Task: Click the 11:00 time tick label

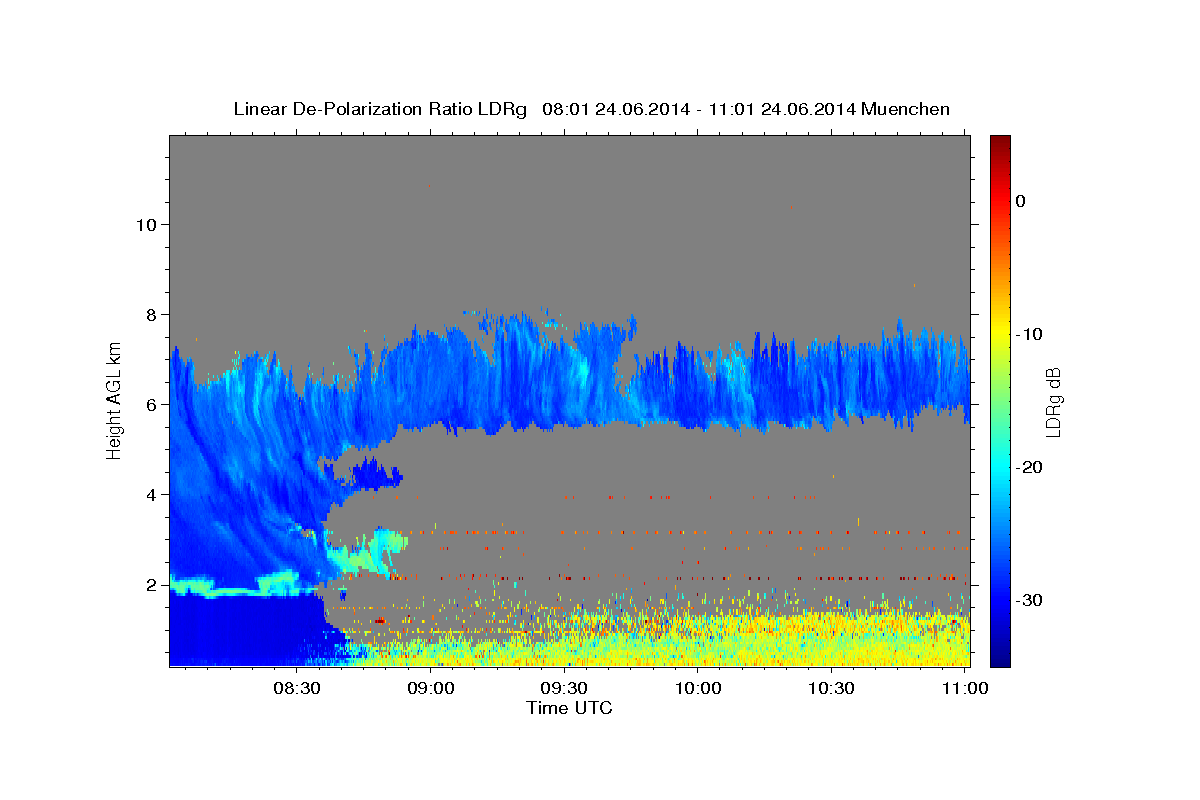Action: [965, 688]
